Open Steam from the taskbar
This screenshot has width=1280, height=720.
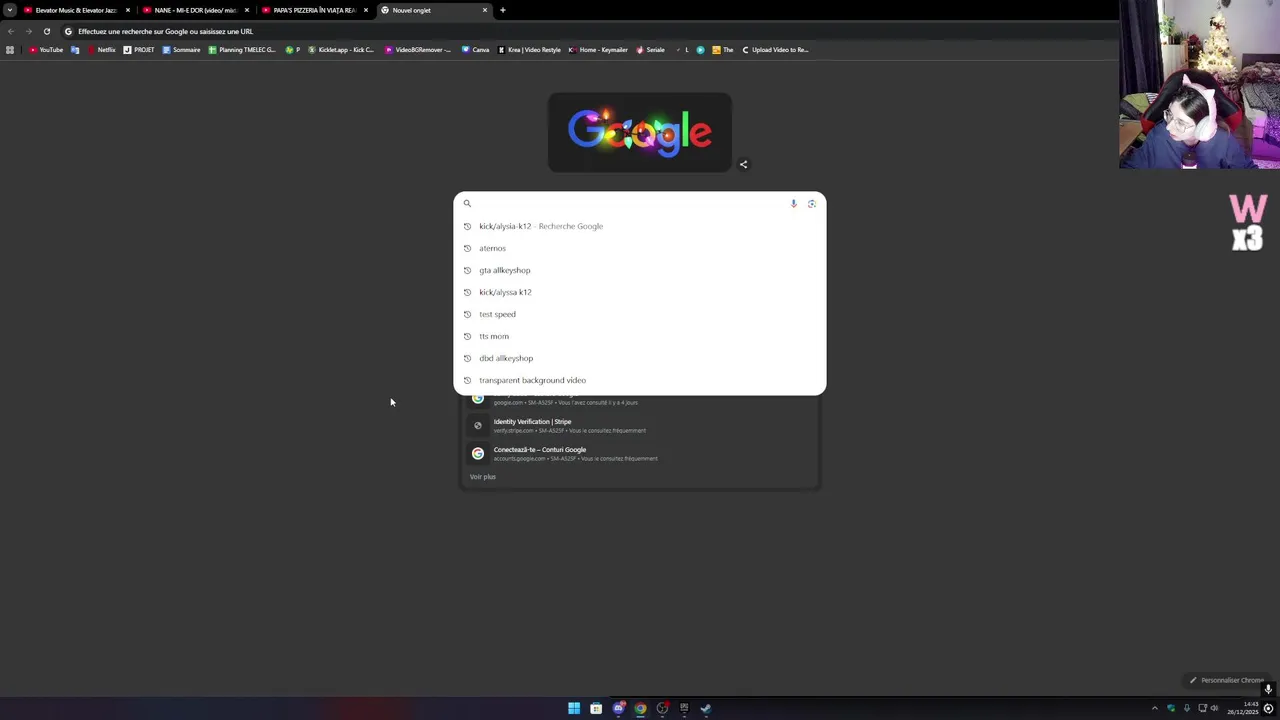point(706,708)
